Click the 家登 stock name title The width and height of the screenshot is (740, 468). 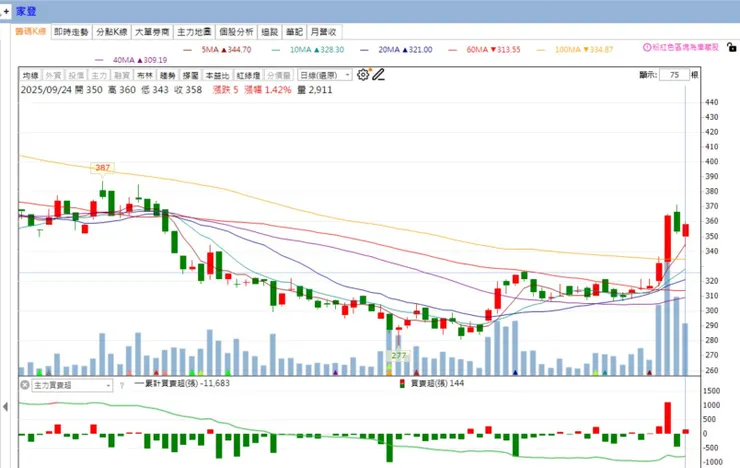click(26, 11)
